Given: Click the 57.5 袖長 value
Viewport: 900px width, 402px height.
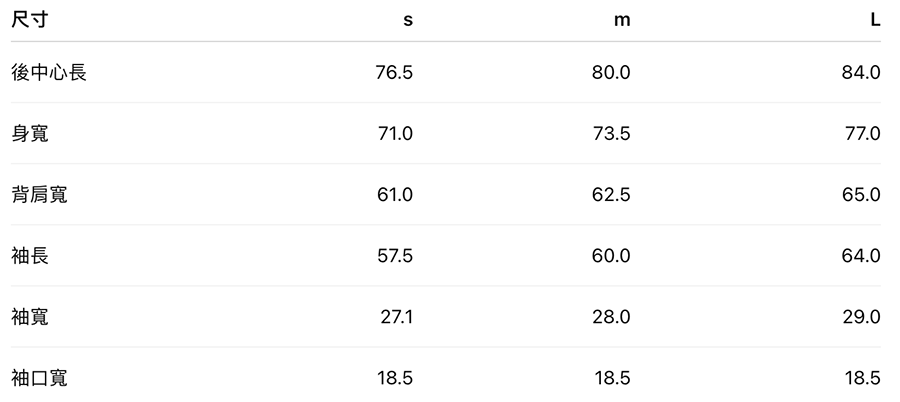Looking at the screenshot, I should click(394, 256).
